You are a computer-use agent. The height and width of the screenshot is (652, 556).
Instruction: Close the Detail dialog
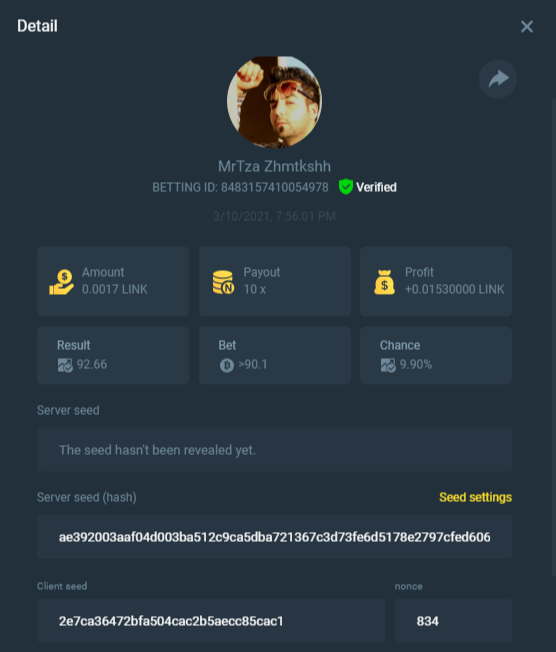click(526, 27)
